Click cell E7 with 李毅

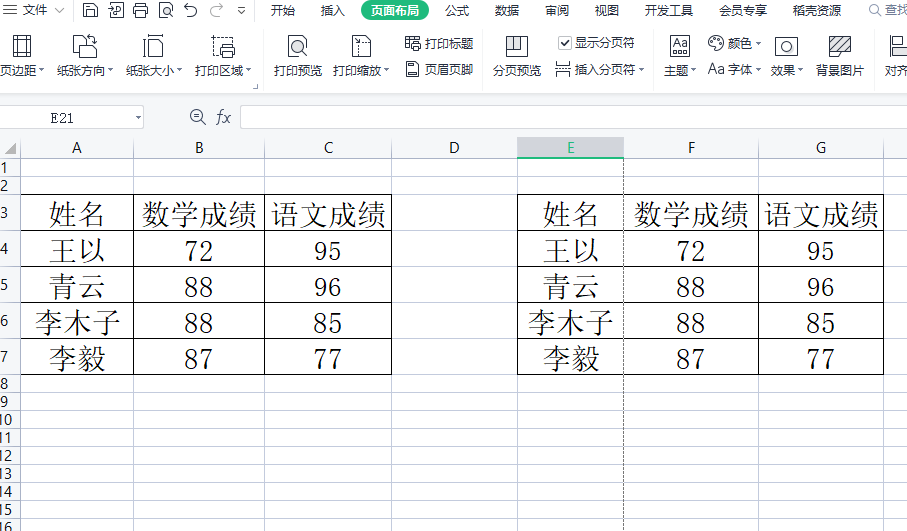[x=570, y=357]
